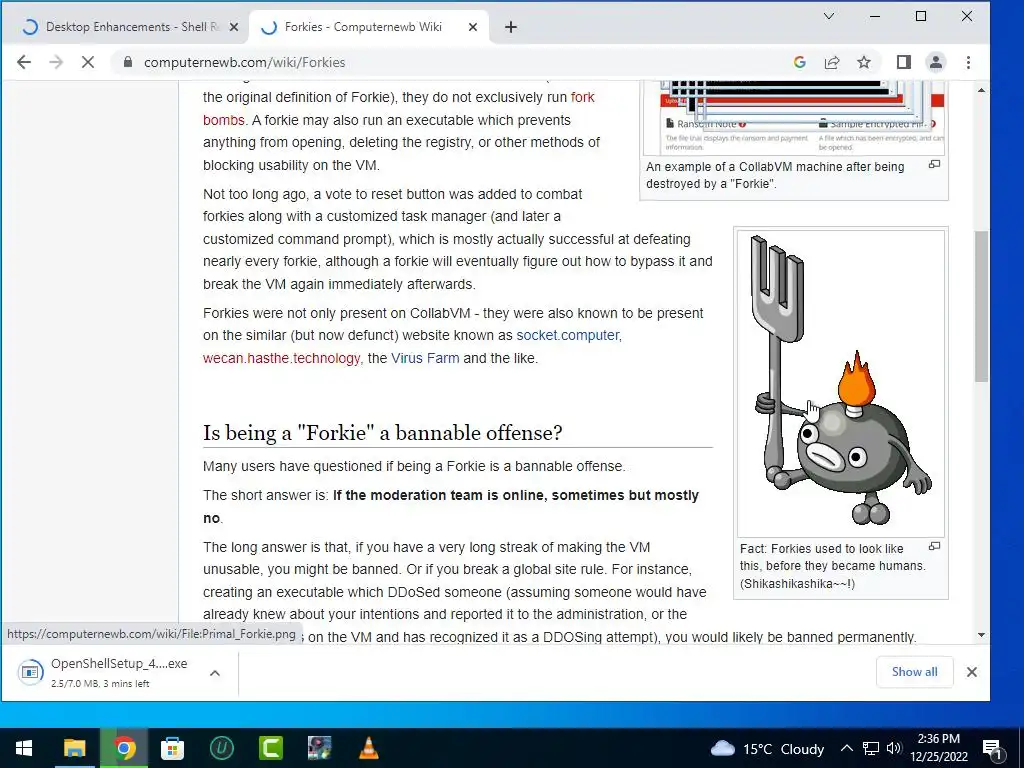
Task: Open the clock showing 2:36 PM
Action: click(x=938, y=748)
